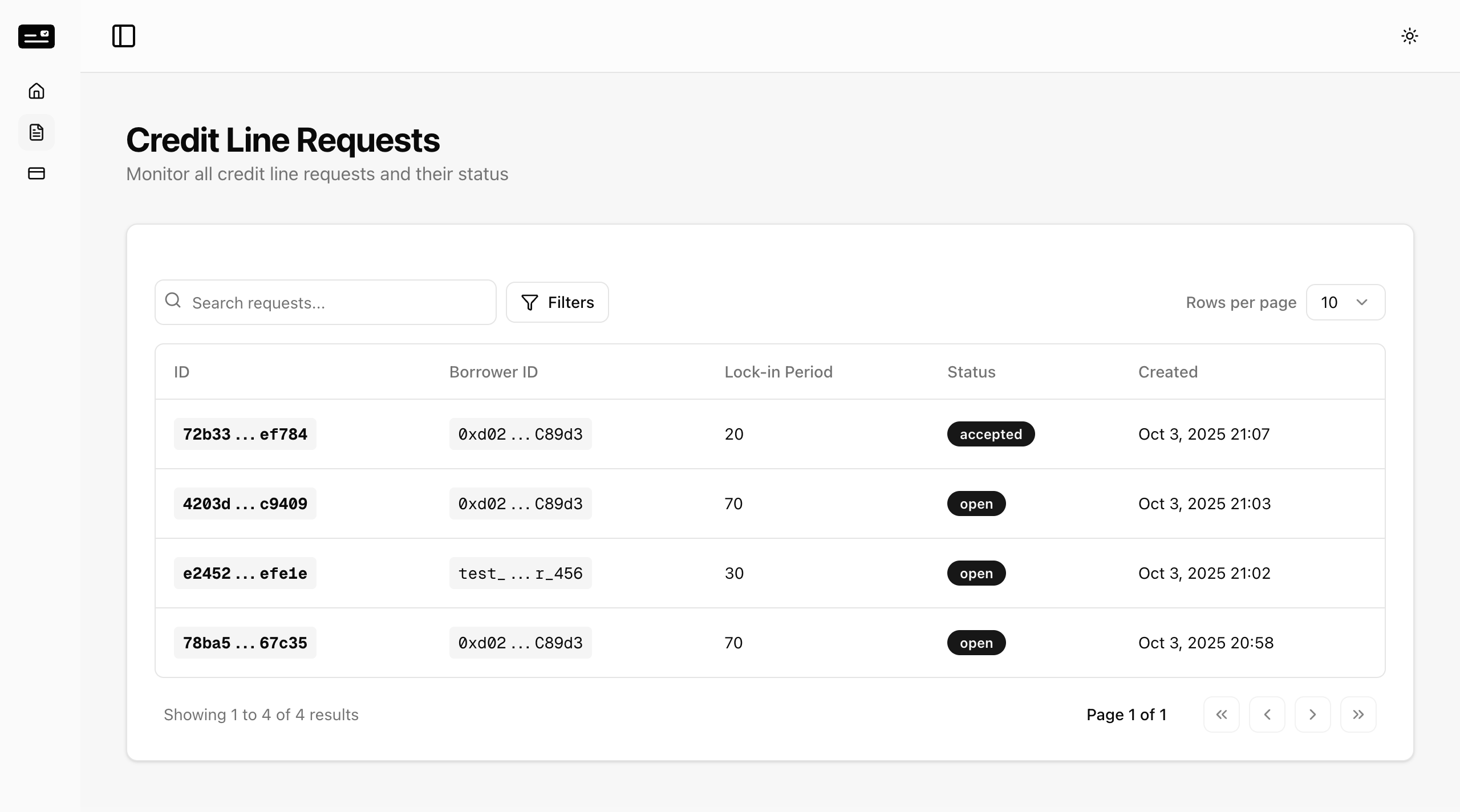Image resolution: width=1460 pixels, height=812 pixels.
Task: Open the credit card sidebar icon
Action: 36,173
